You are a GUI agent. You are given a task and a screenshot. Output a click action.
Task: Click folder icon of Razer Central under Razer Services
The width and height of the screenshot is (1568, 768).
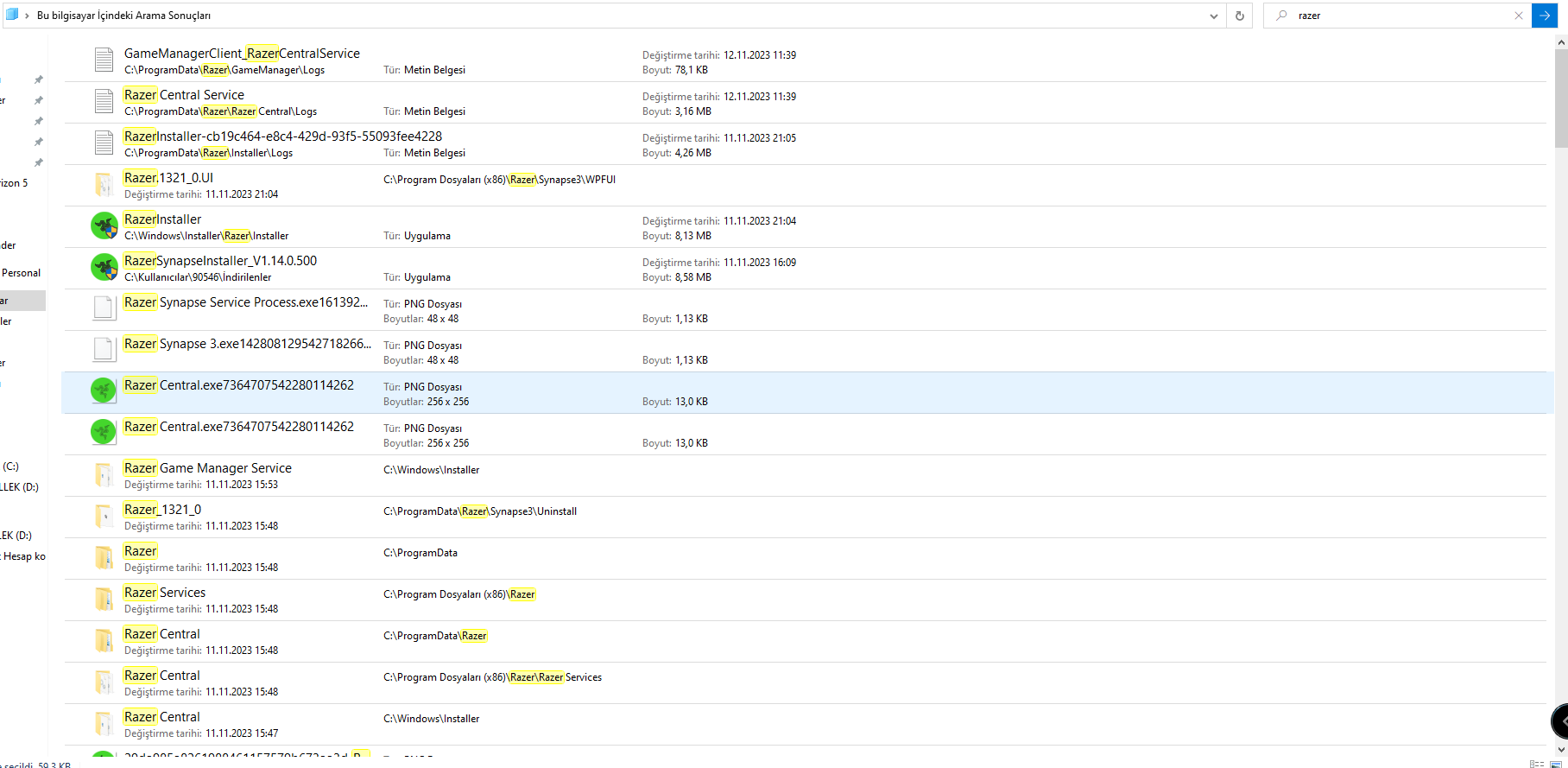104,682
